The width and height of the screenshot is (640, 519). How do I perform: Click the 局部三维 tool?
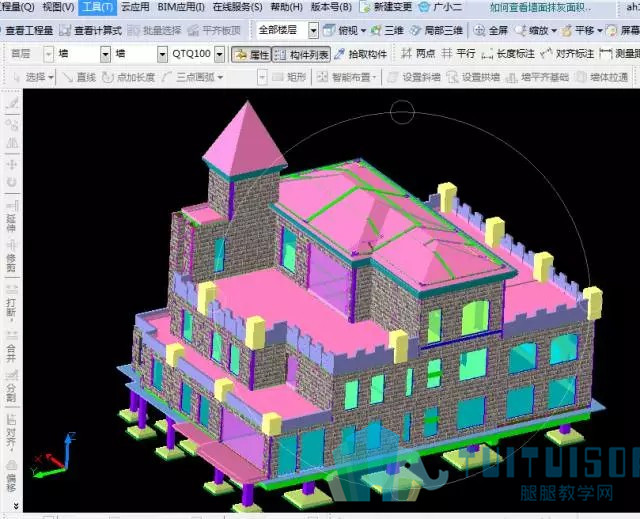click(x=436, y=30)
